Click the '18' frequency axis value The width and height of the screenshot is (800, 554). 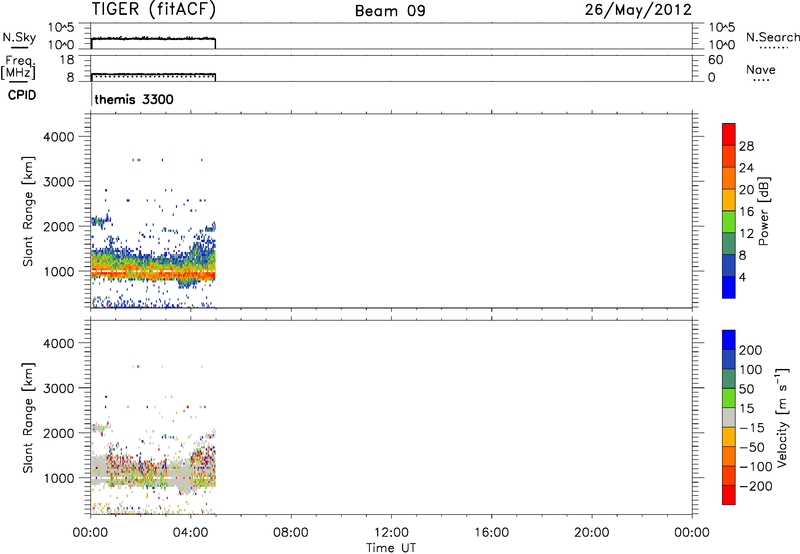[x=67, y=60]
